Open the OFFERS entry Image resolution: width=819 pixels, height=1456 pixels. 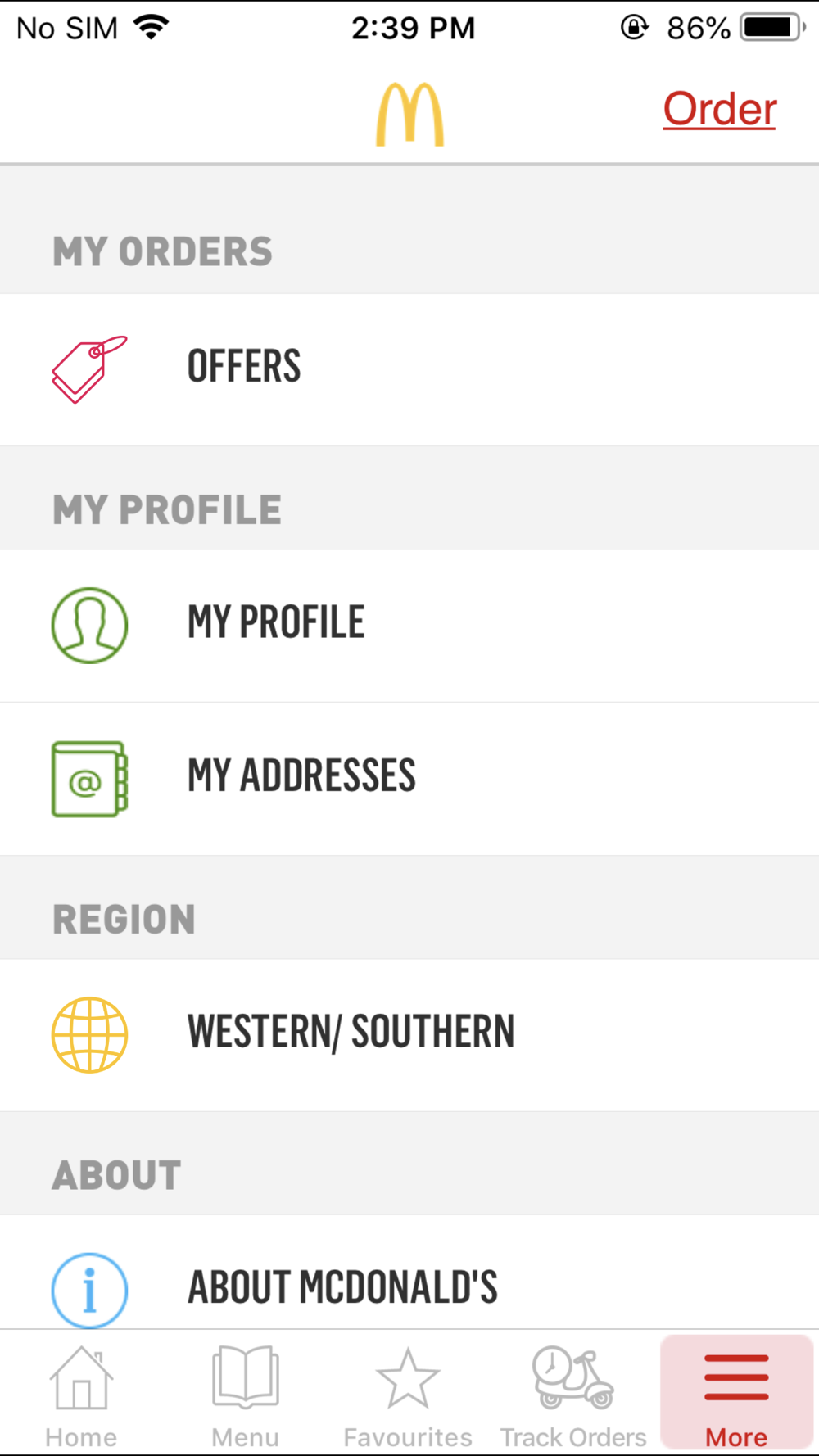pos(409,369)
